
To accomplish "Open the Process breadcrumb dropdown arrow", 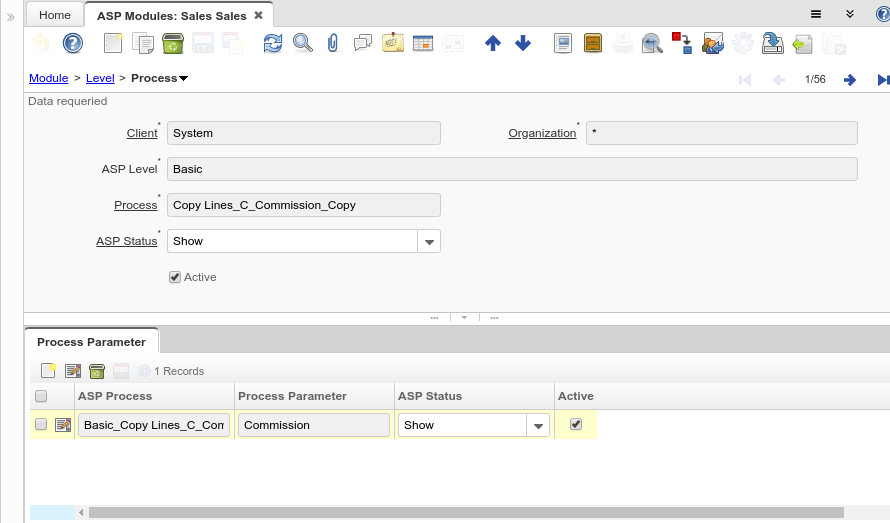I will coord(184,78).
